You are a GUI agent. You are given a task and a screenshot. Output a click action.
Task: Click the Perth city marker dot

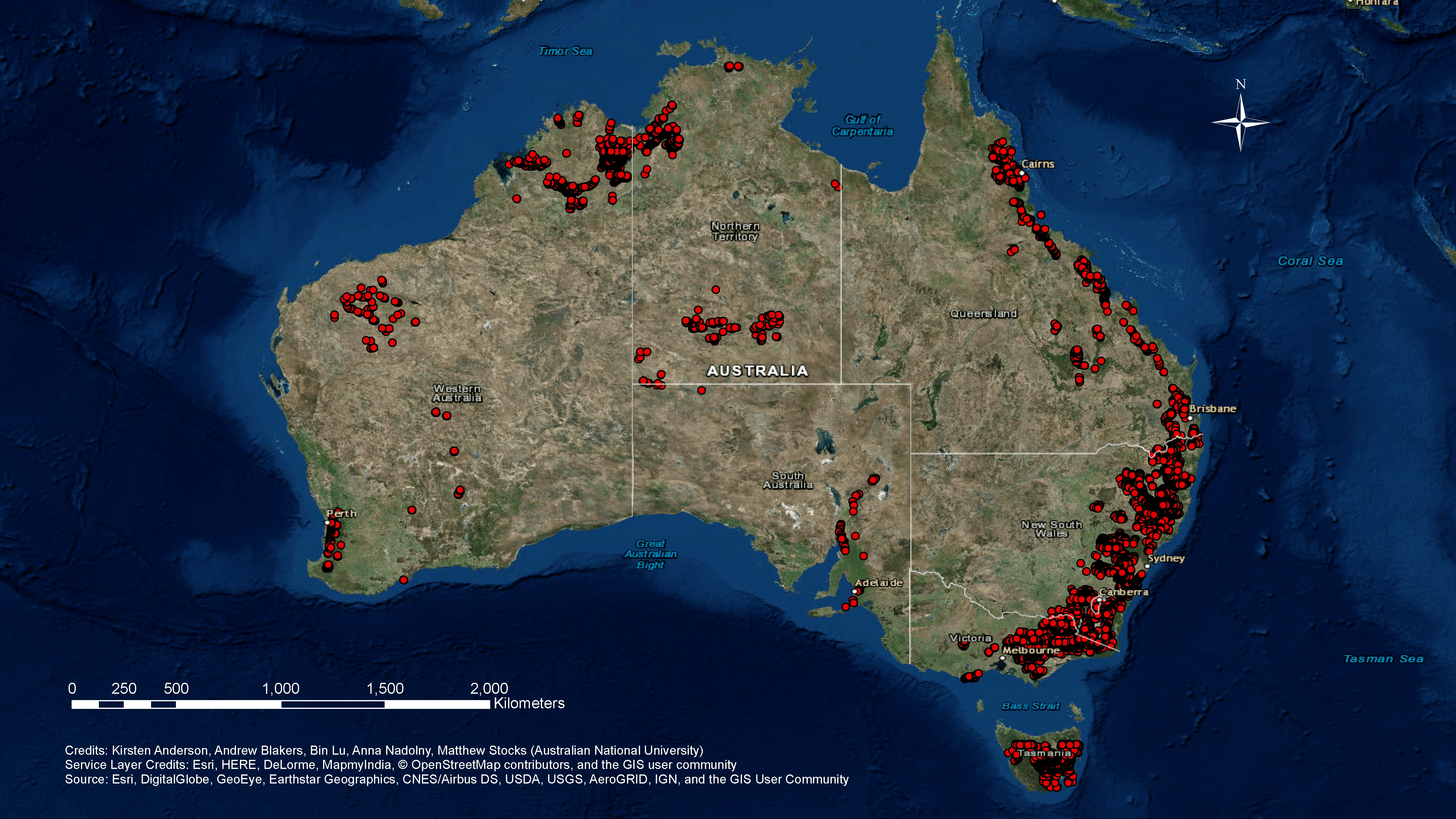tap(327, 522)
